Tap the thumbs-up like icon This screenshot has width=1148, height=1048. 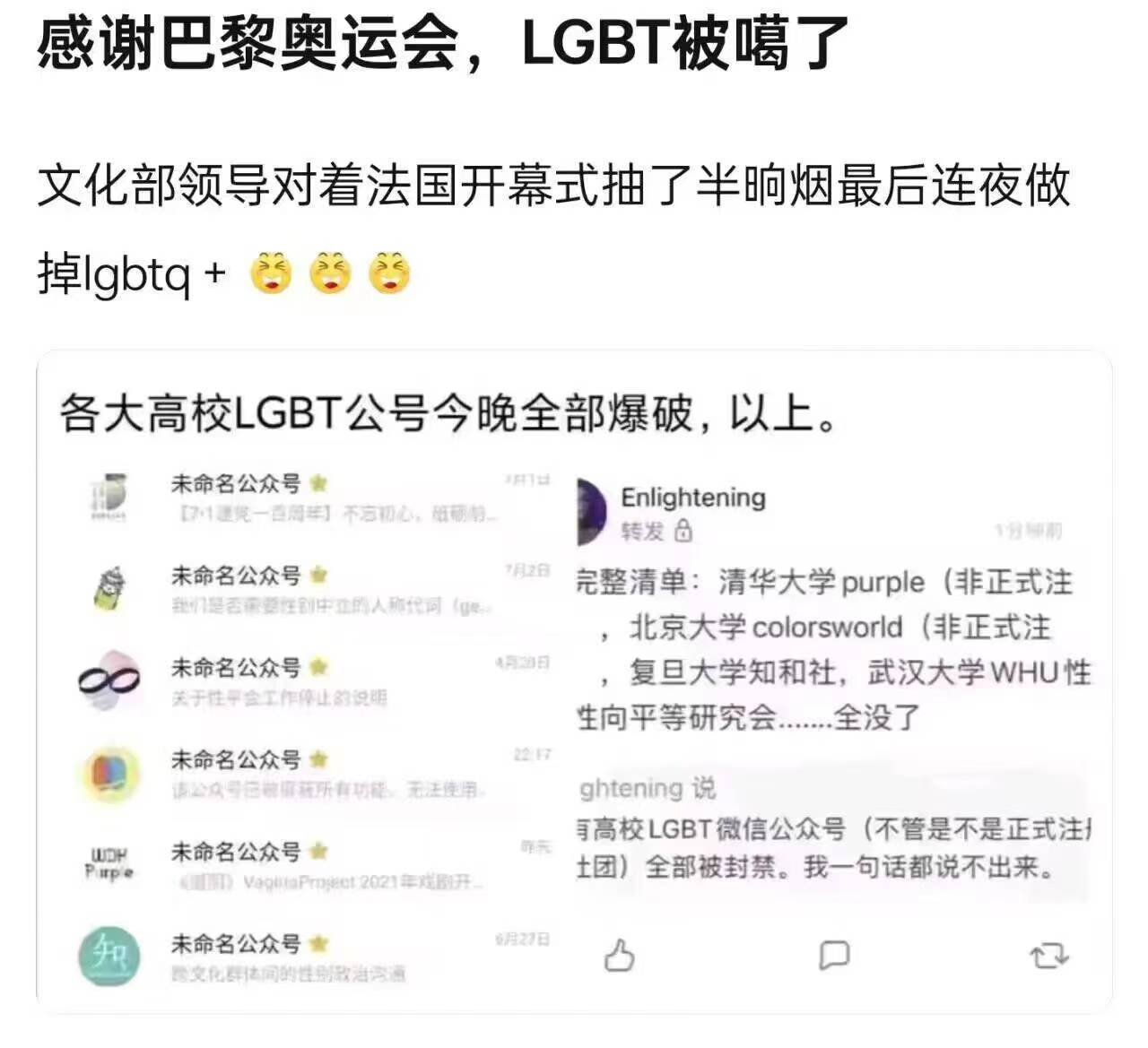click(619, 955)
